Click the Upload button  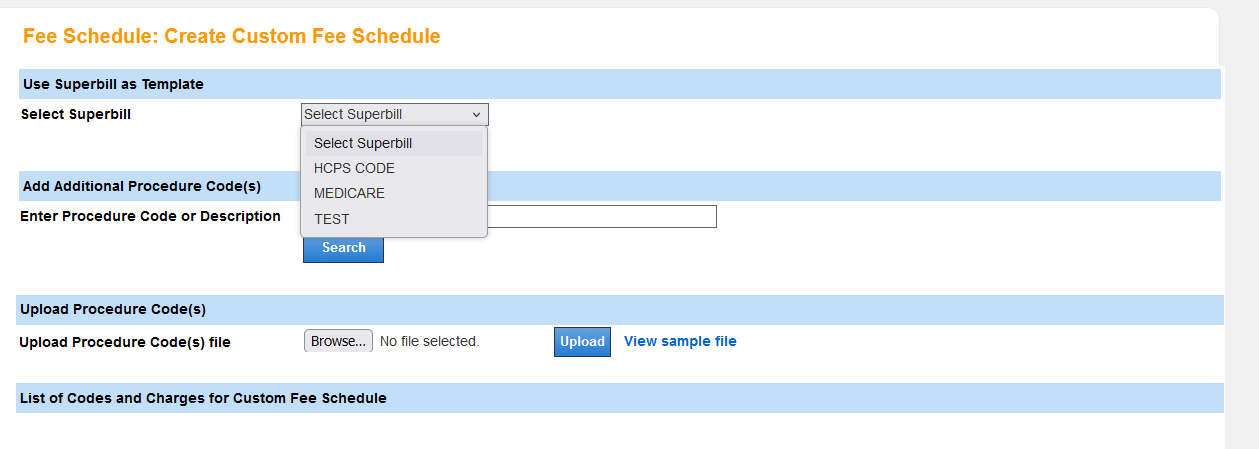pos(582,342)
